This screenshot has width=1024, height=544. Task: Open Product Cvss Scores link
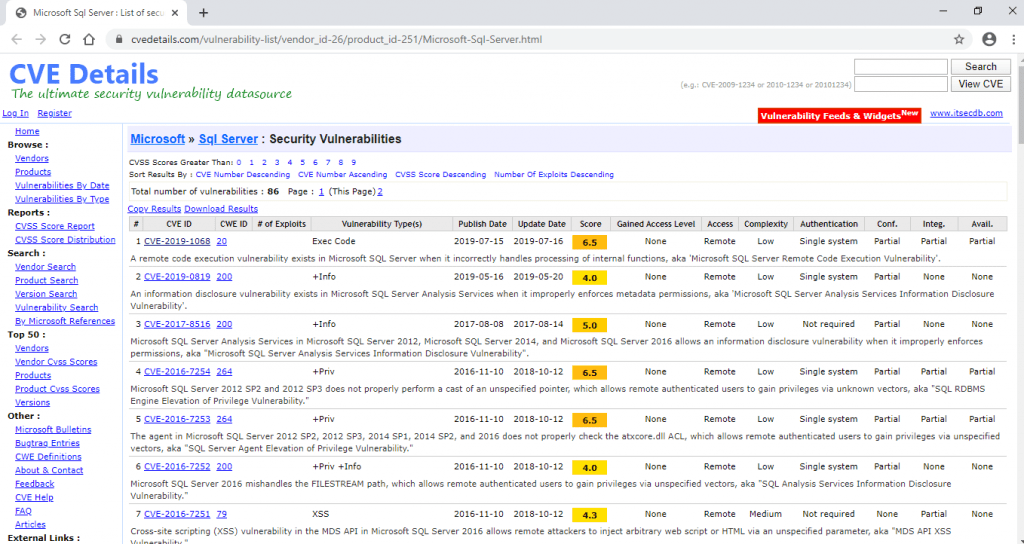(x=57, y=389)
